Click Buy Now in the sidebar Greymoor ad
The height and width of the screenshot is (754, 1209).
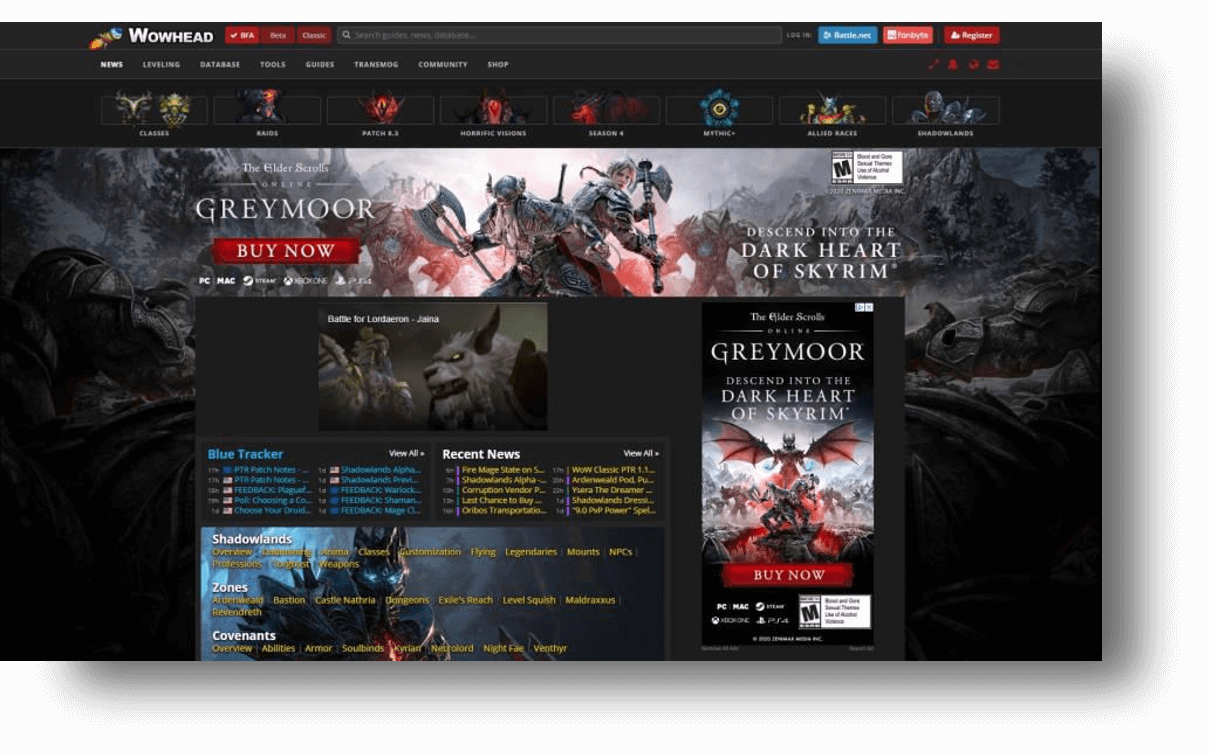pyautogui.click(x=788, y=575)
